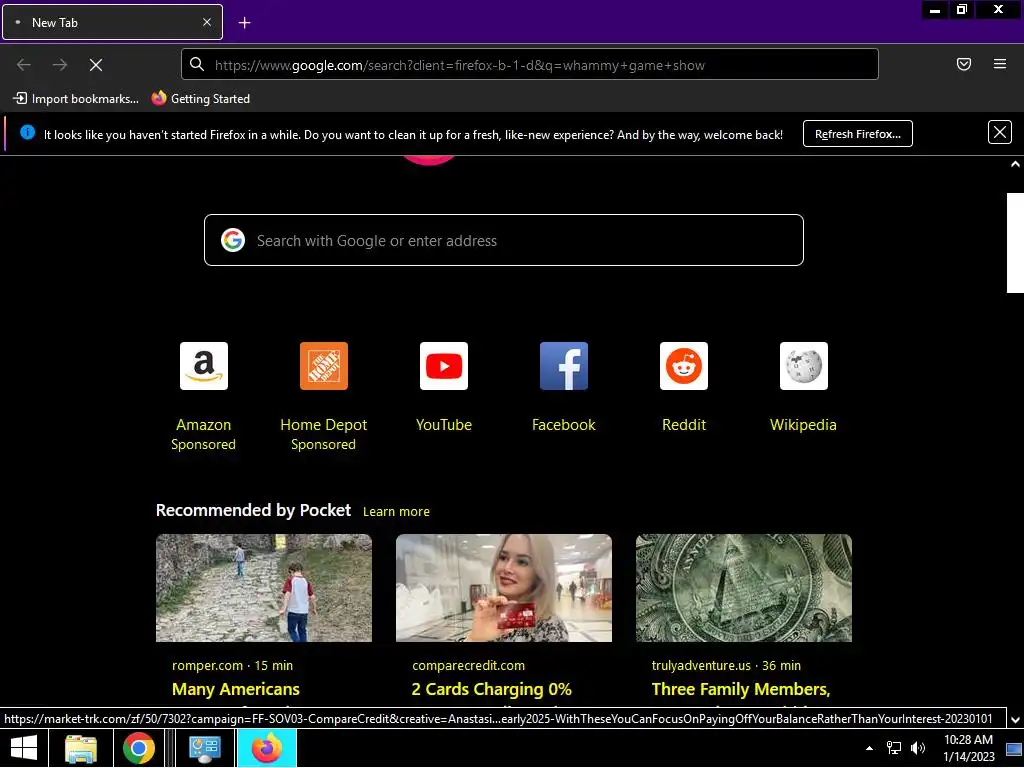Screen dimensions: 1024x768
Task: Click the Recommended by Pocket heading
Action: [x=253, y=511]
